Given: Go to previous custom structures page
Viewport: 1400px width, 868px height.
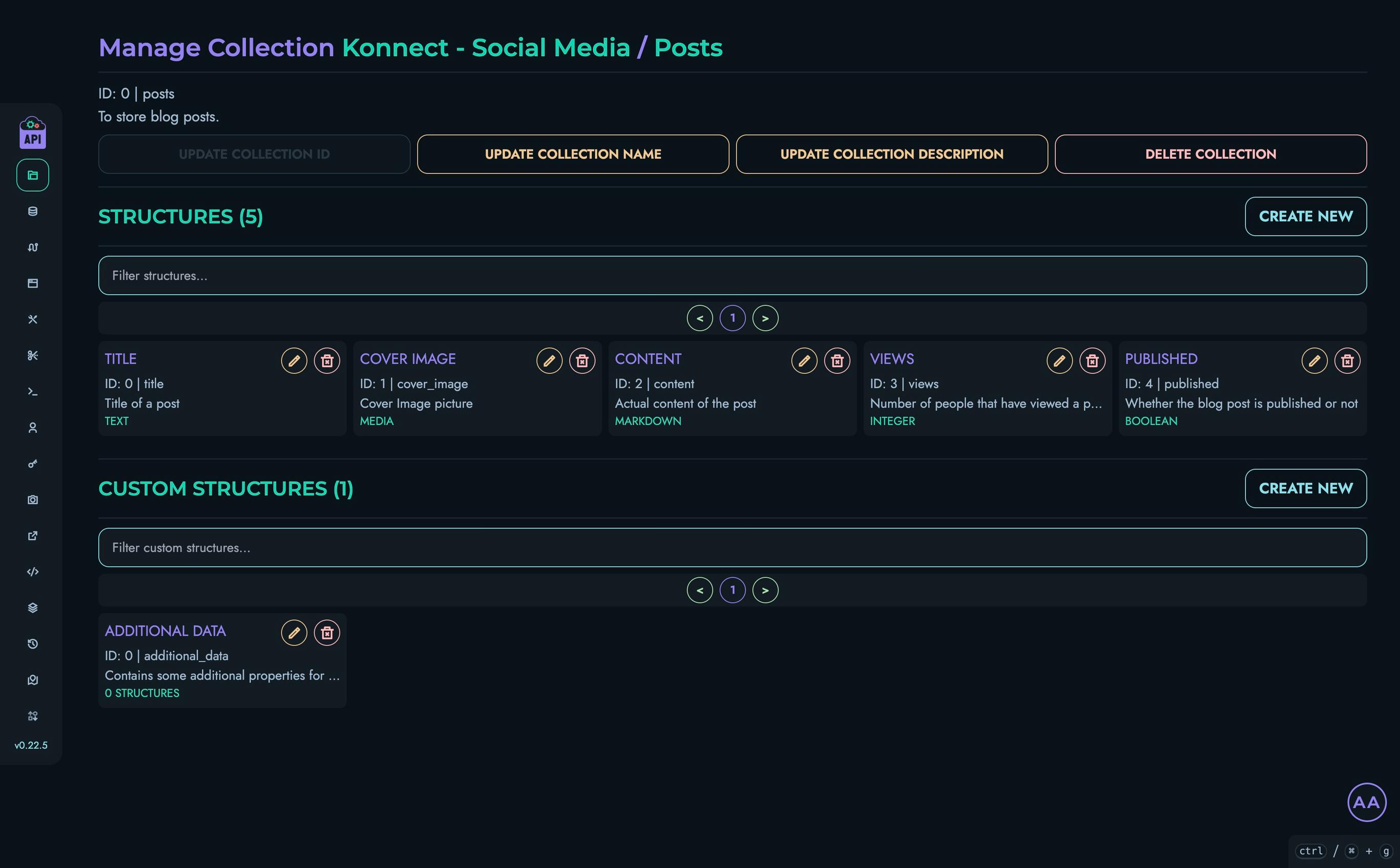Looking at the screenshot, I should (699, 590).
